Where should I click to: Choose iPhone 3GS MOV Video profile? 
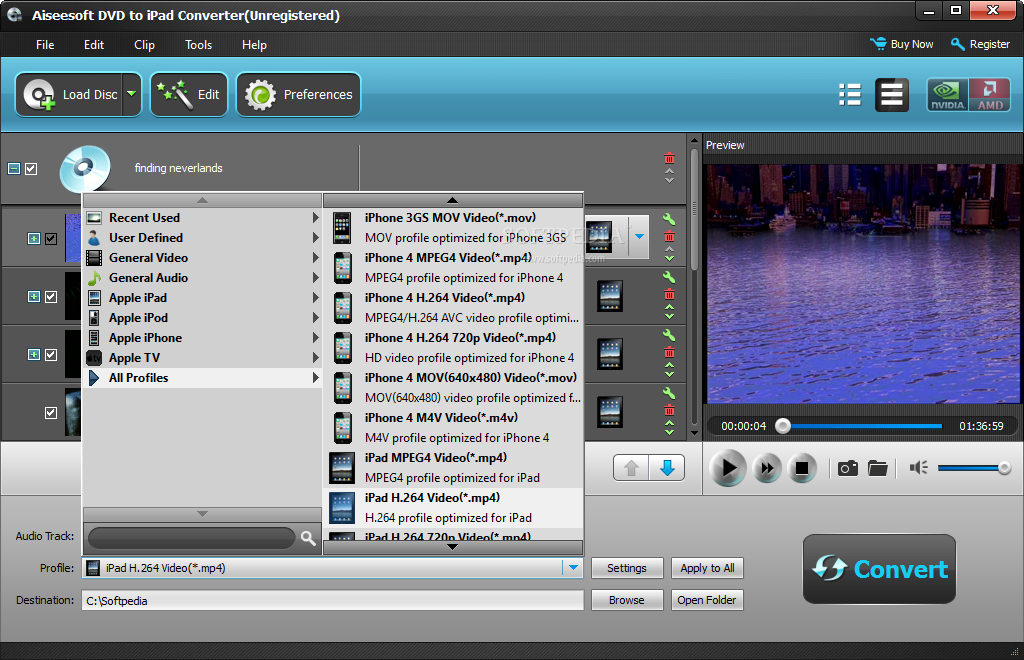(x=453, y=228)
